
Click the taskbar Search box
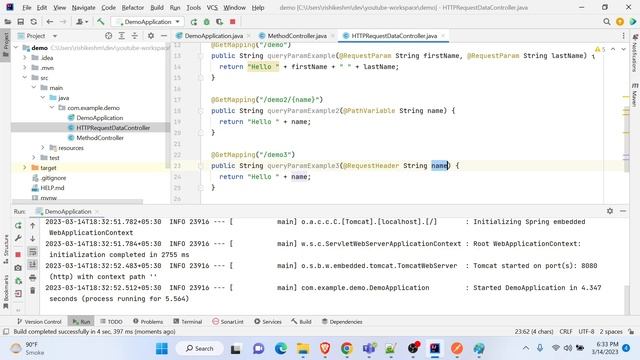click(199, 349)
